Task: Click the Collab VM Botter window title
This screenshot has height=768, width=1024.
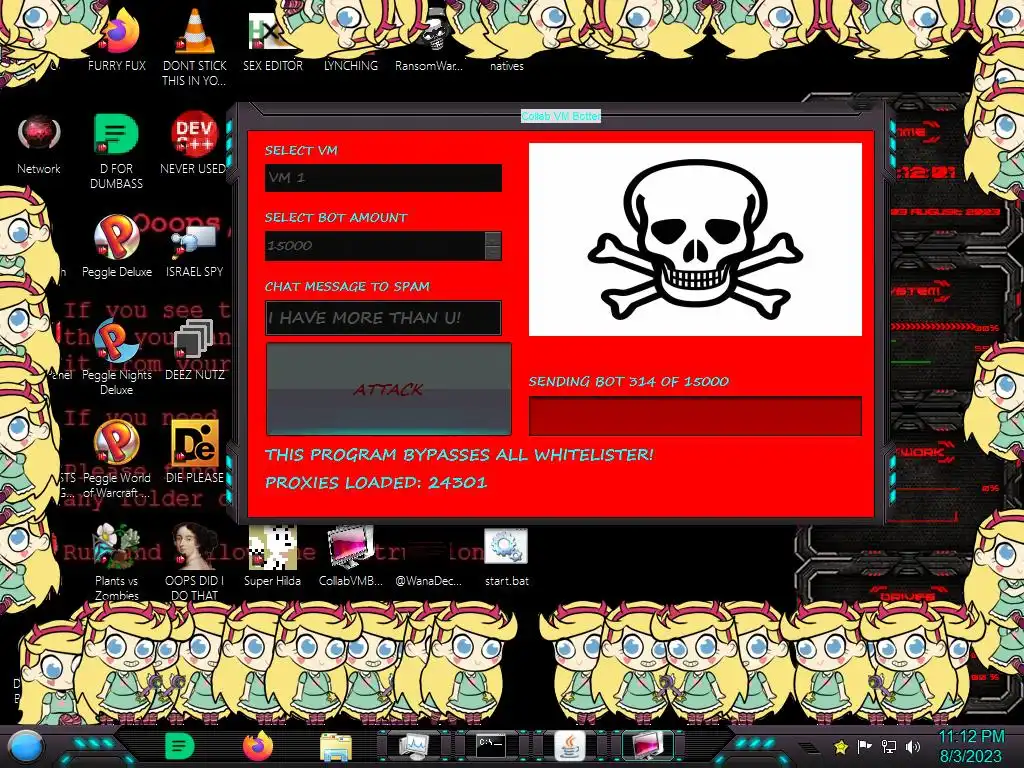Action: (x=560, y=116)
